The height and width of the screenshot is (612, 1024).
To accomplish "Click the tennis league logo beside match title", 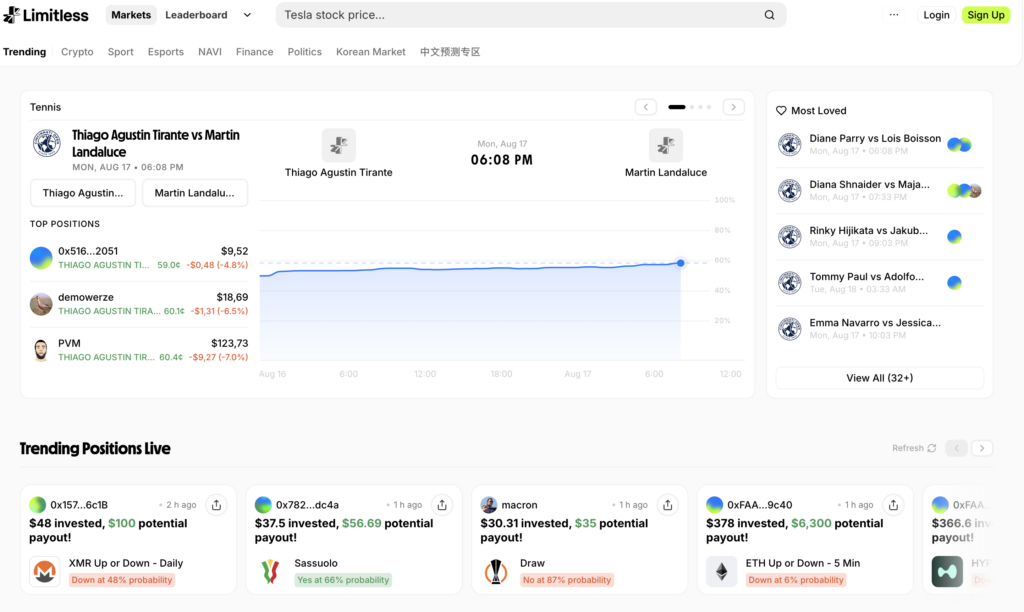I will coord(47,143).
